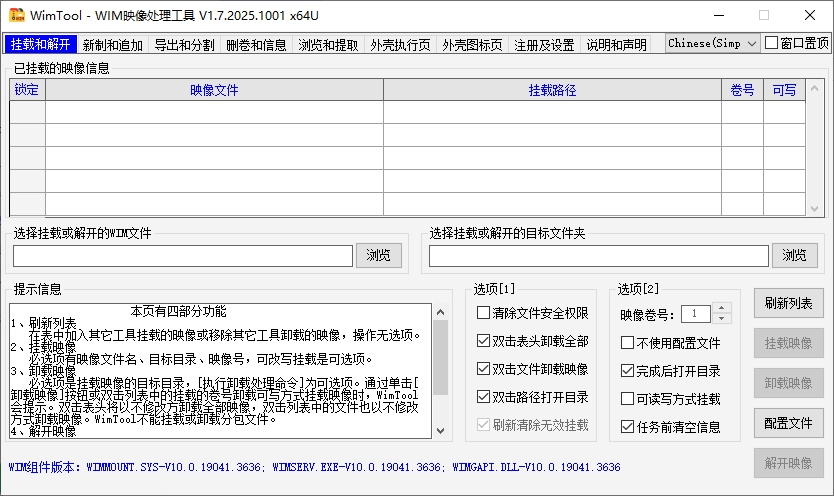This screenshot has height=496, width=834.
Task: Enable 不使用配置文件 checkbox
Action: pos(628,343)
